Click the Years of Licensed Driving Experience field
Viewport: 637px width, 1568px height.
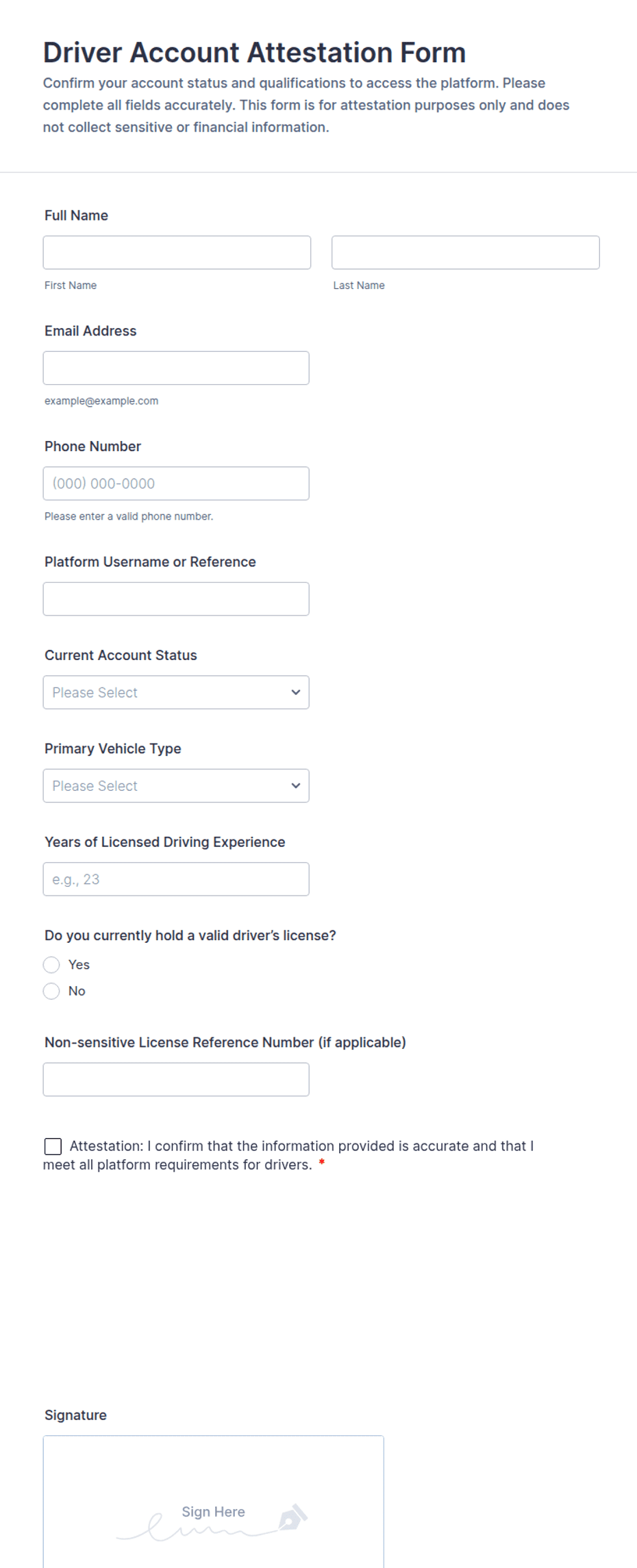[176, 879]
